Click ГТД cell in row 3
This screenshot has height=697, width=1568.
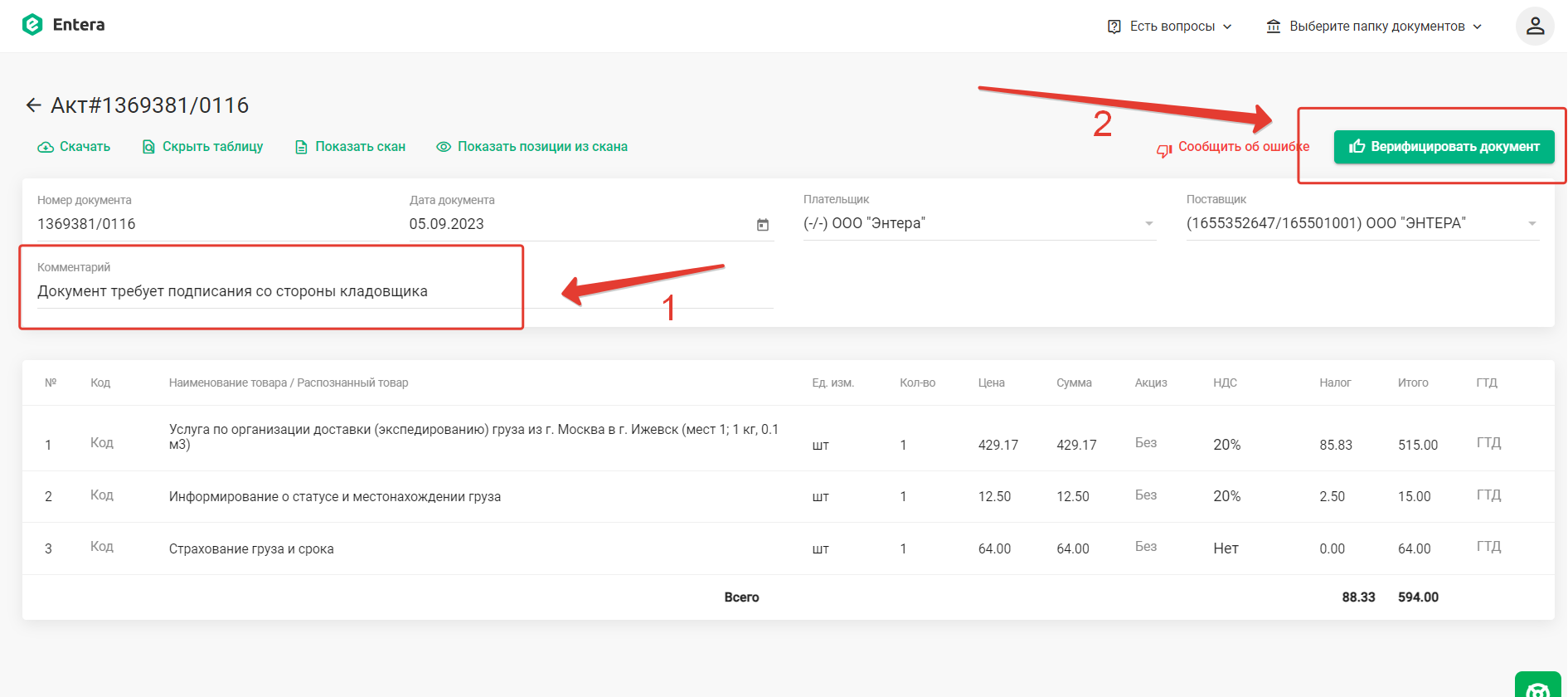click(1489, 547)
